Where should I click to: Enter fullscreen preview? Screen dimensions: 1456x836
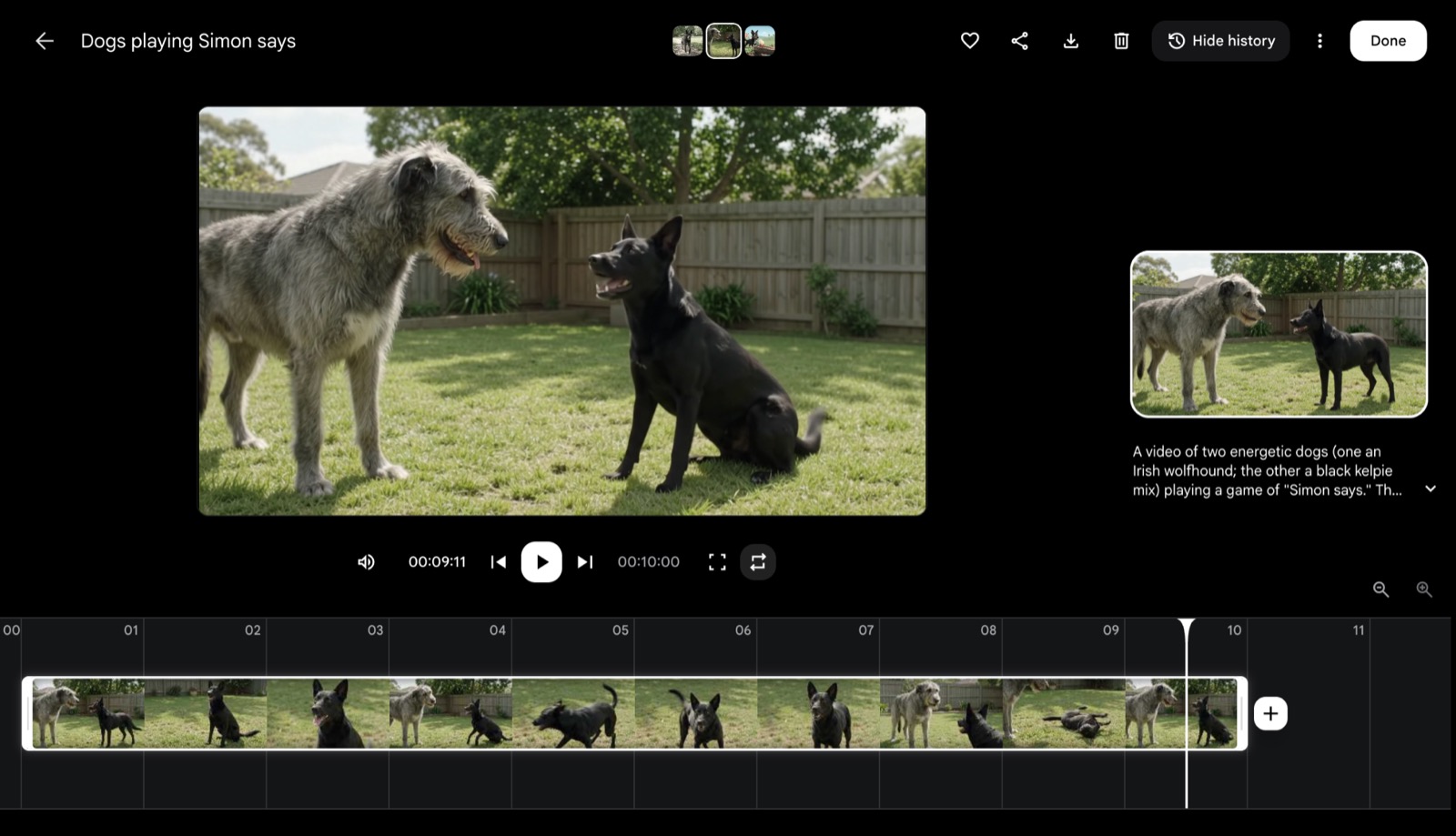(x=717, y=562)
